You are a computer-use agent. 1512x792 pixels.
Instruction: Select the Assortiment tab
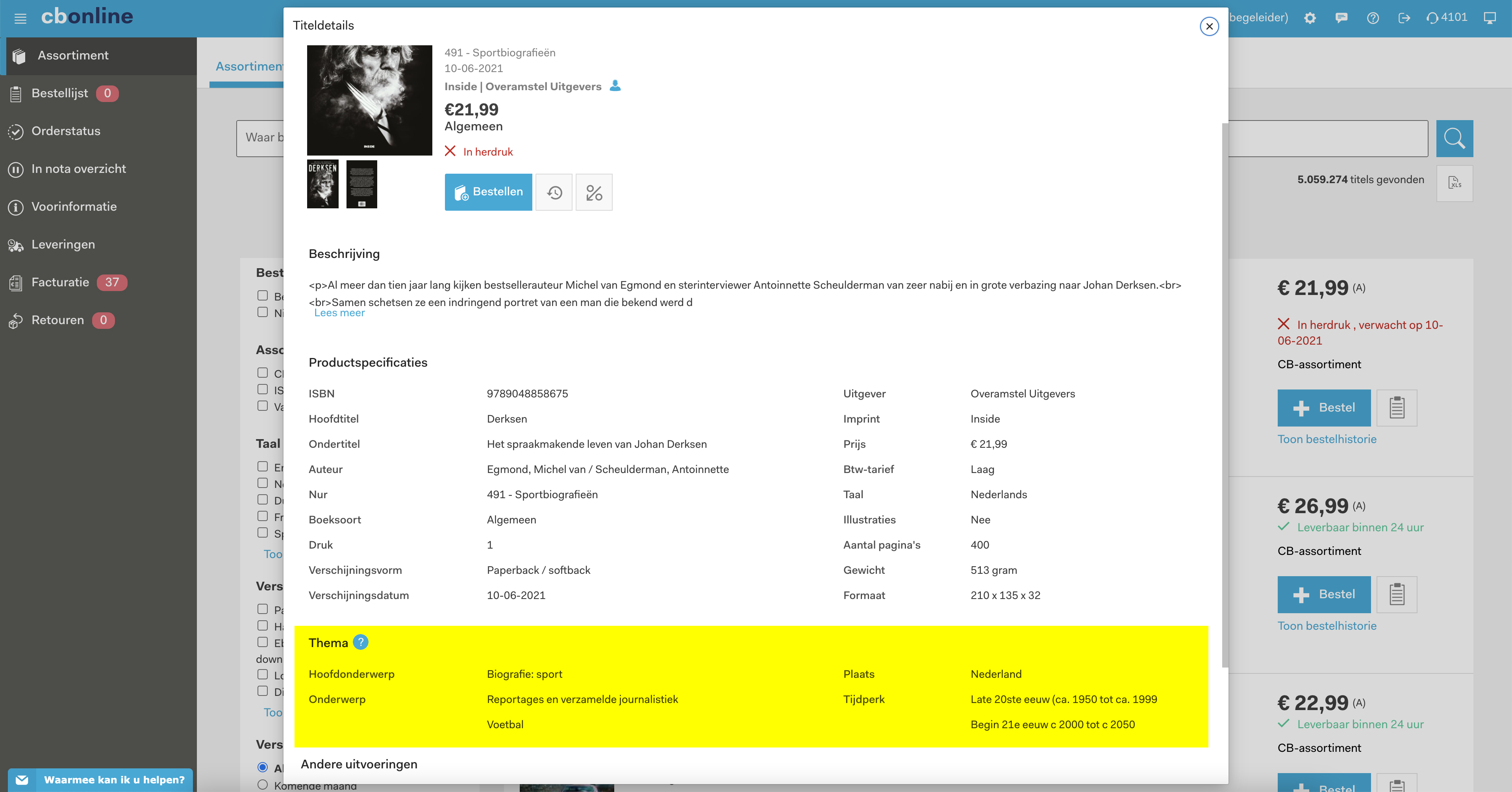point(249,67)
